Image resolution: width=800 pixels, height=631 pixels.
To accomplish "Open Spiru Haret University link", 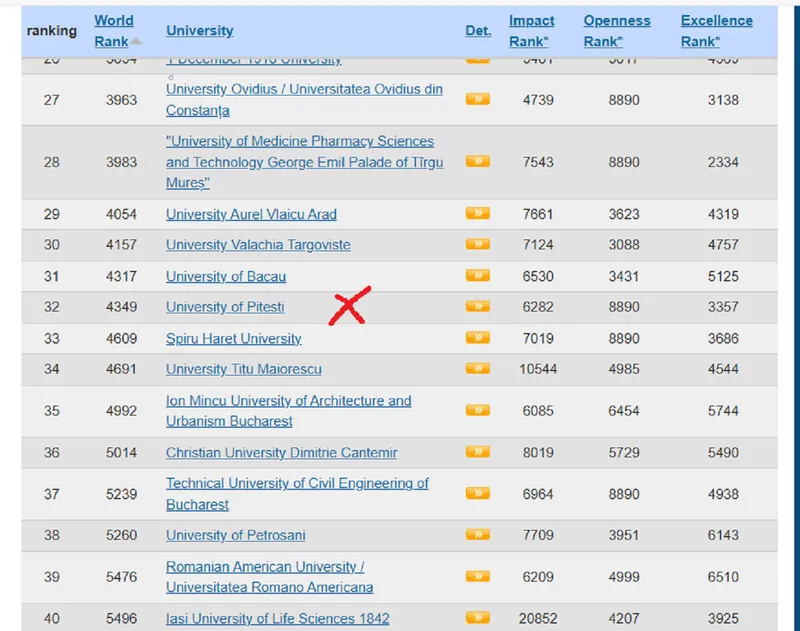I will point(233,339).
